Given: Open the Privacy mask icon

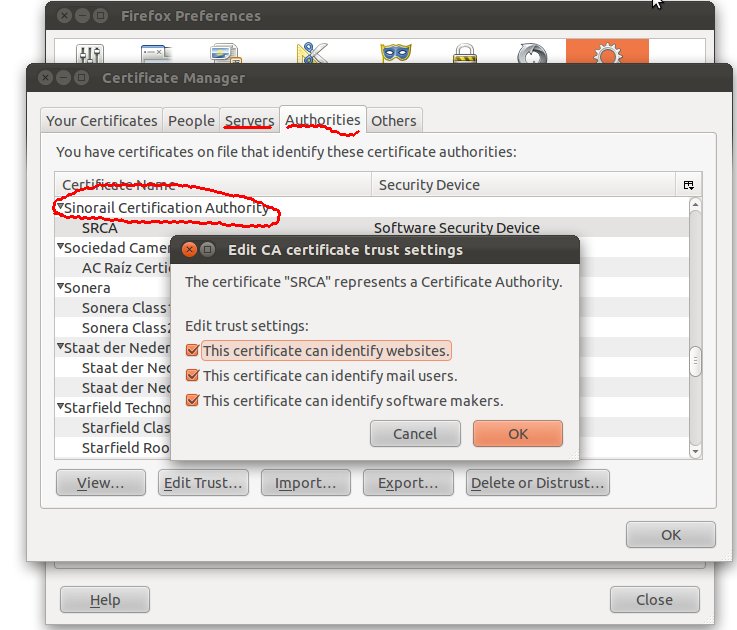Looking at the screenshot, I should pos(396,53).
